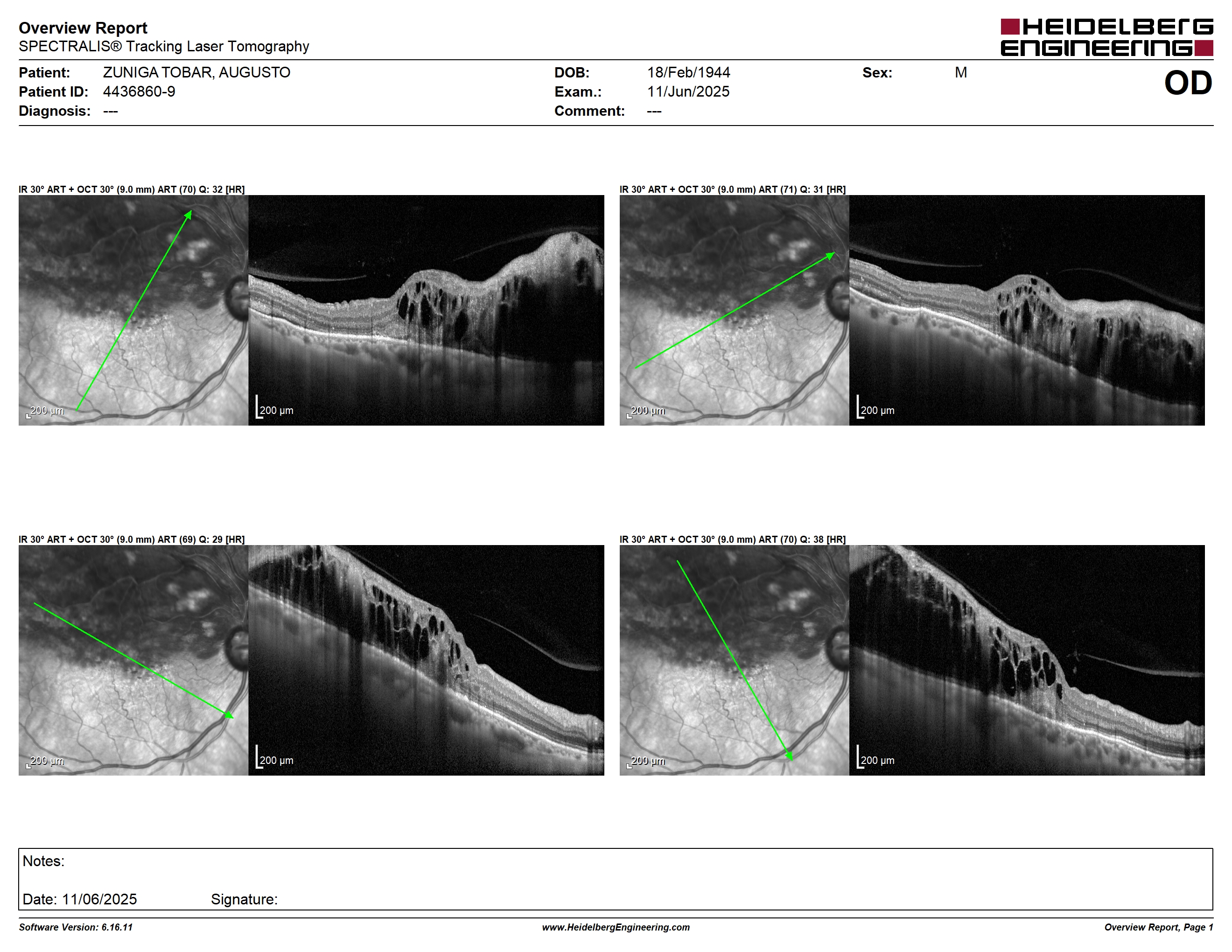The width and height of the screenshot is (1232, 952).
Task: Click scan caption with ART (71) Q: 31
Action: point(733,189)
